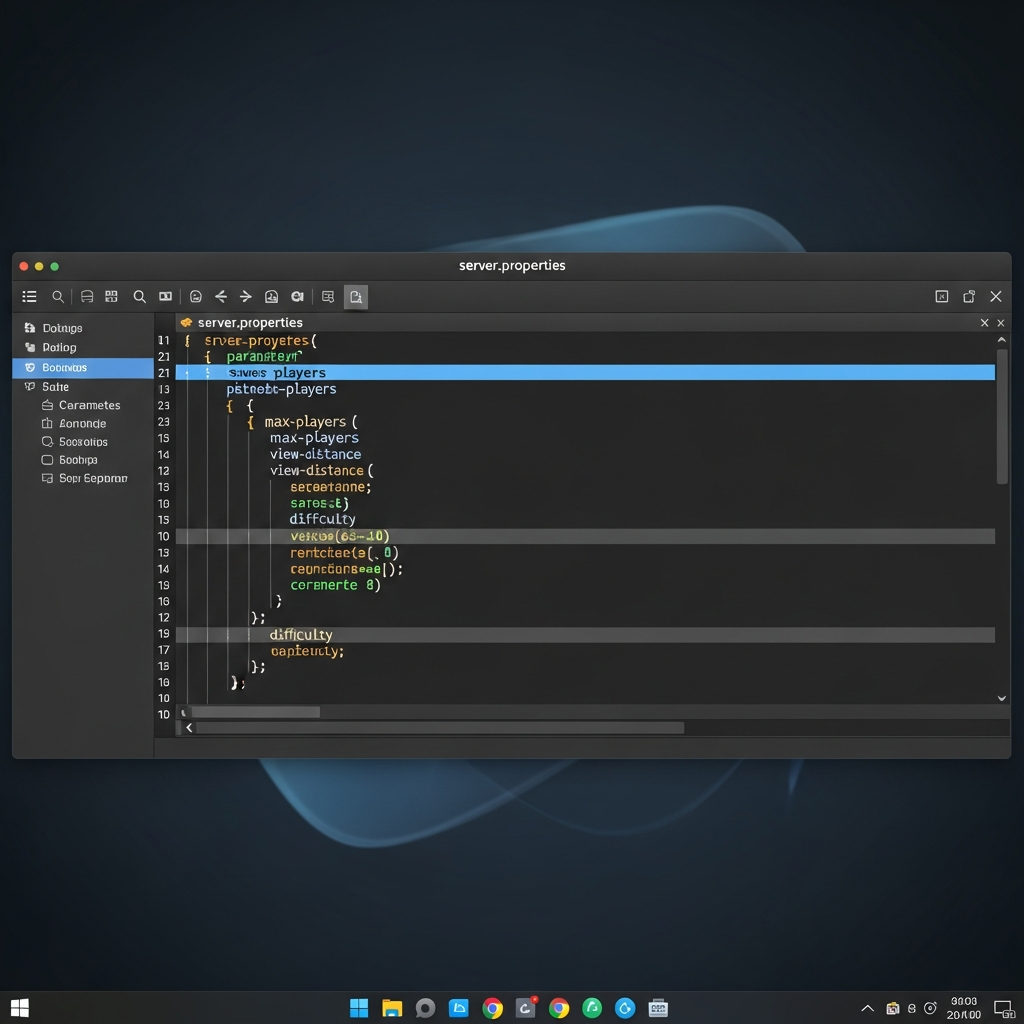Click the grey-highlighted 'veikoe(6s-10)' line

(585, 536)
